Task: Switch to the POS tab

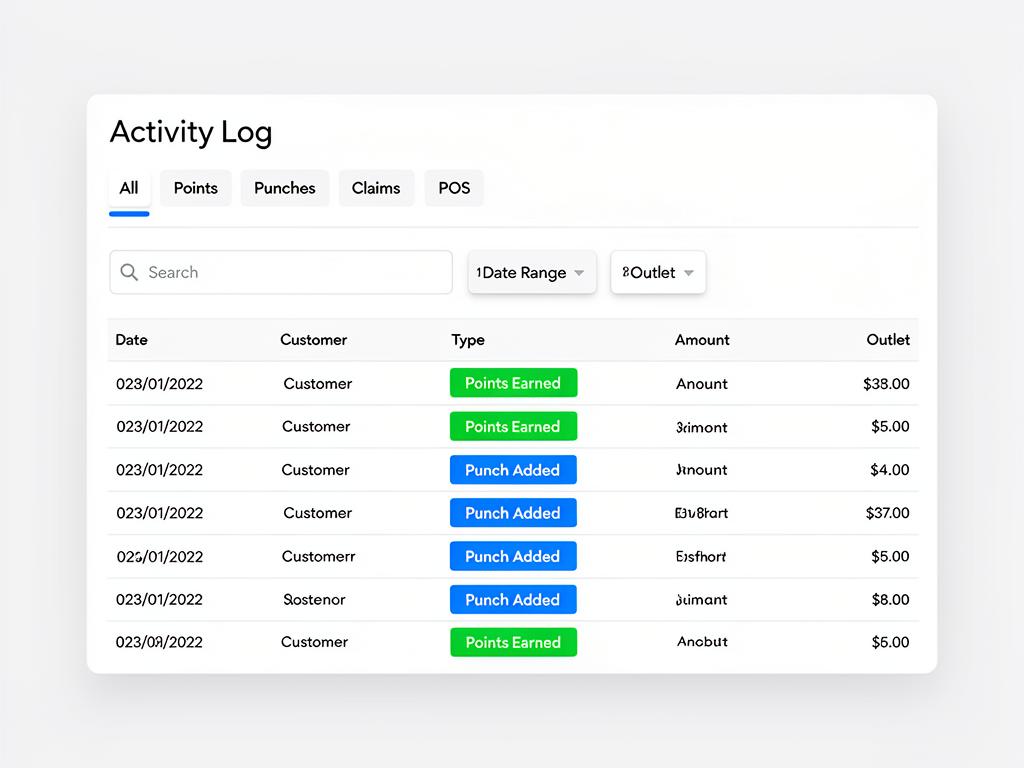Action: click(454, 188)
